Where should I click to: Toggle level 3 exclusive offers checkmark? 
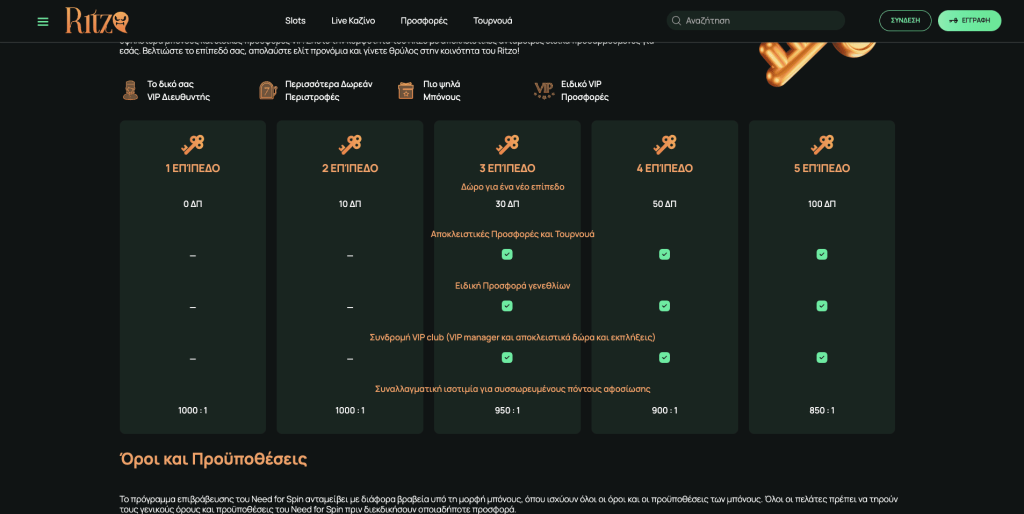click(507, 254)
